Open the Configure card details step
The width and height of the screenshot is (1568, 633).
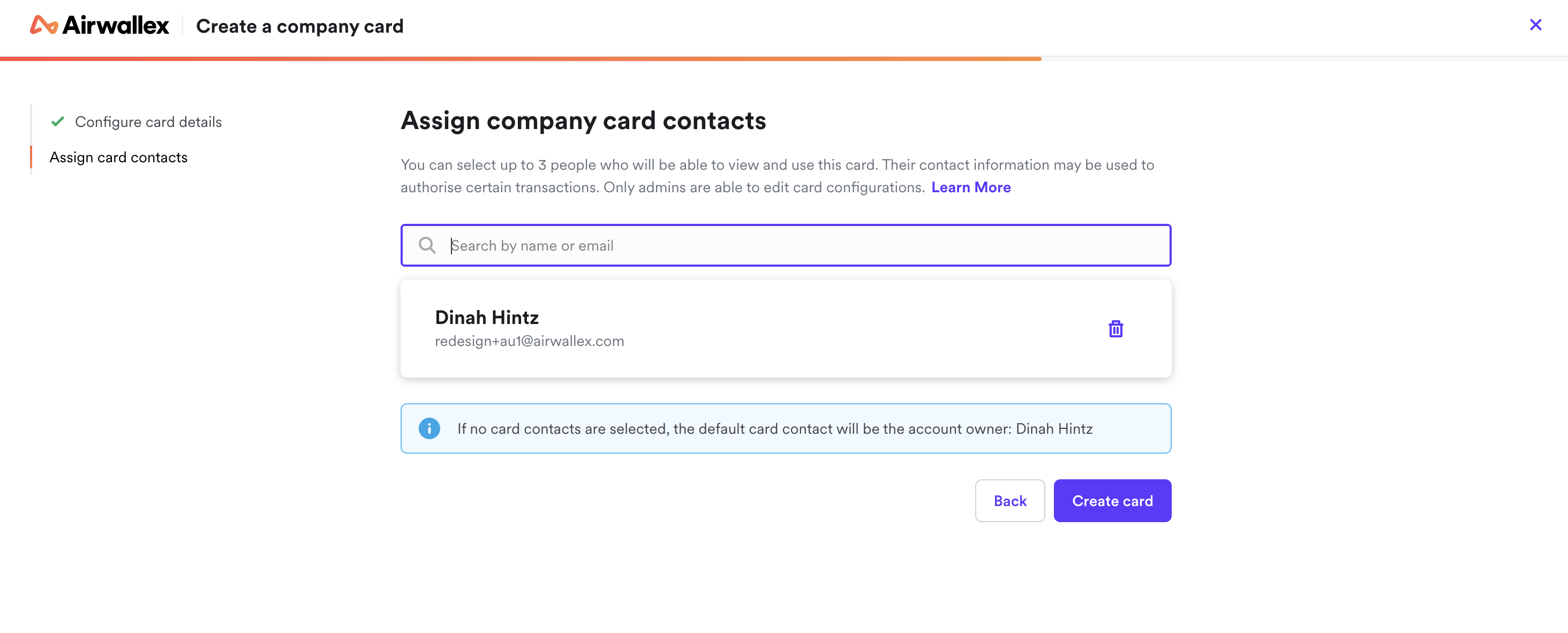[148, 122]
